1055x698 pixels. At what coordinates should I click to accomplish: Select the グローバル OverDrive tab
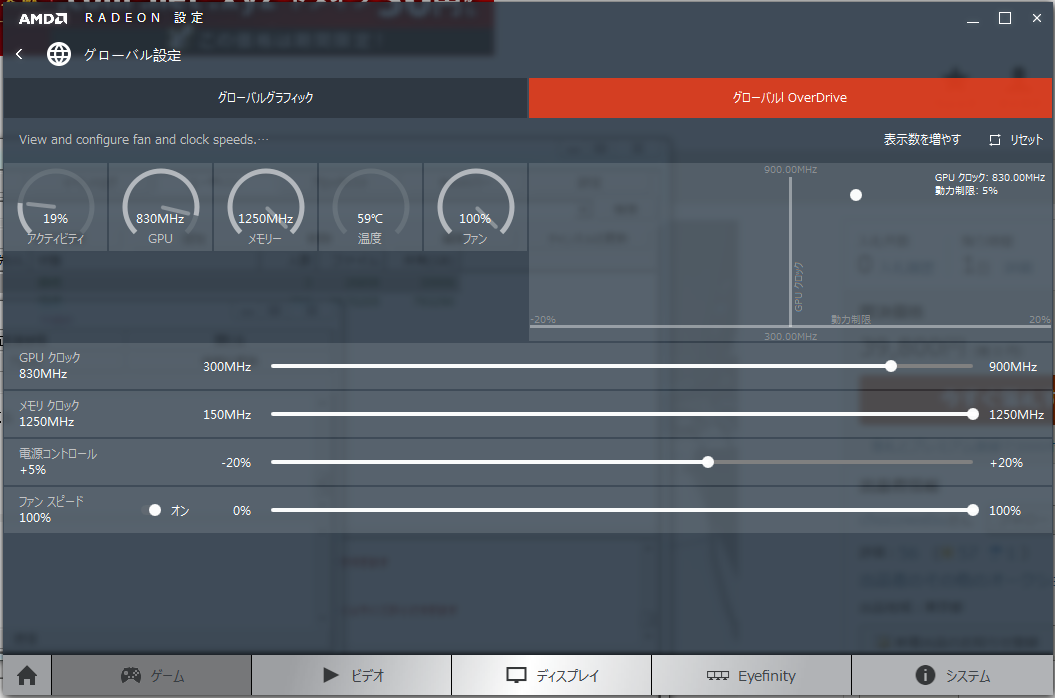pyautogui.click(x=790, y=98)
